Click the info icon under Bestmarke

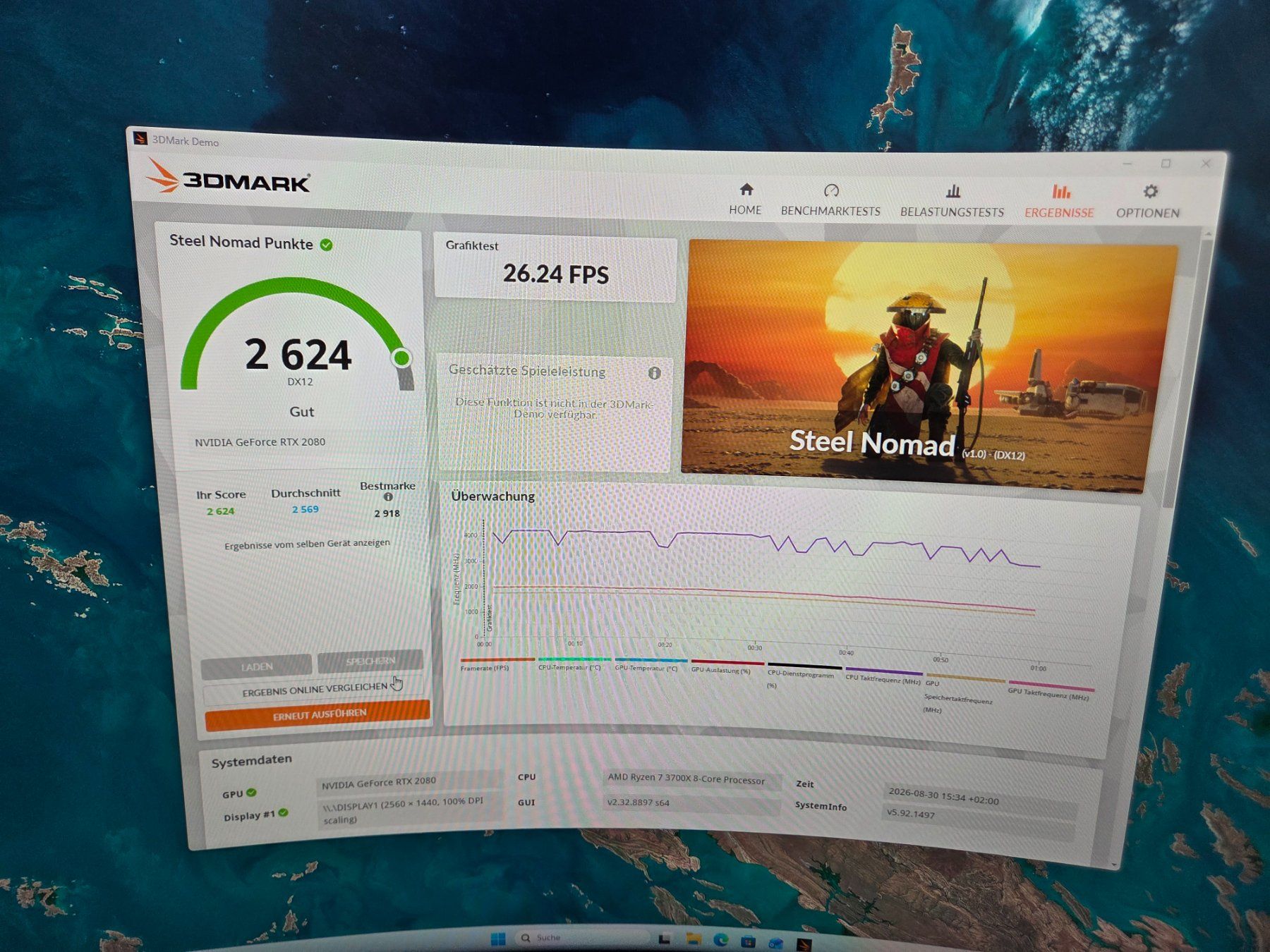388,497
